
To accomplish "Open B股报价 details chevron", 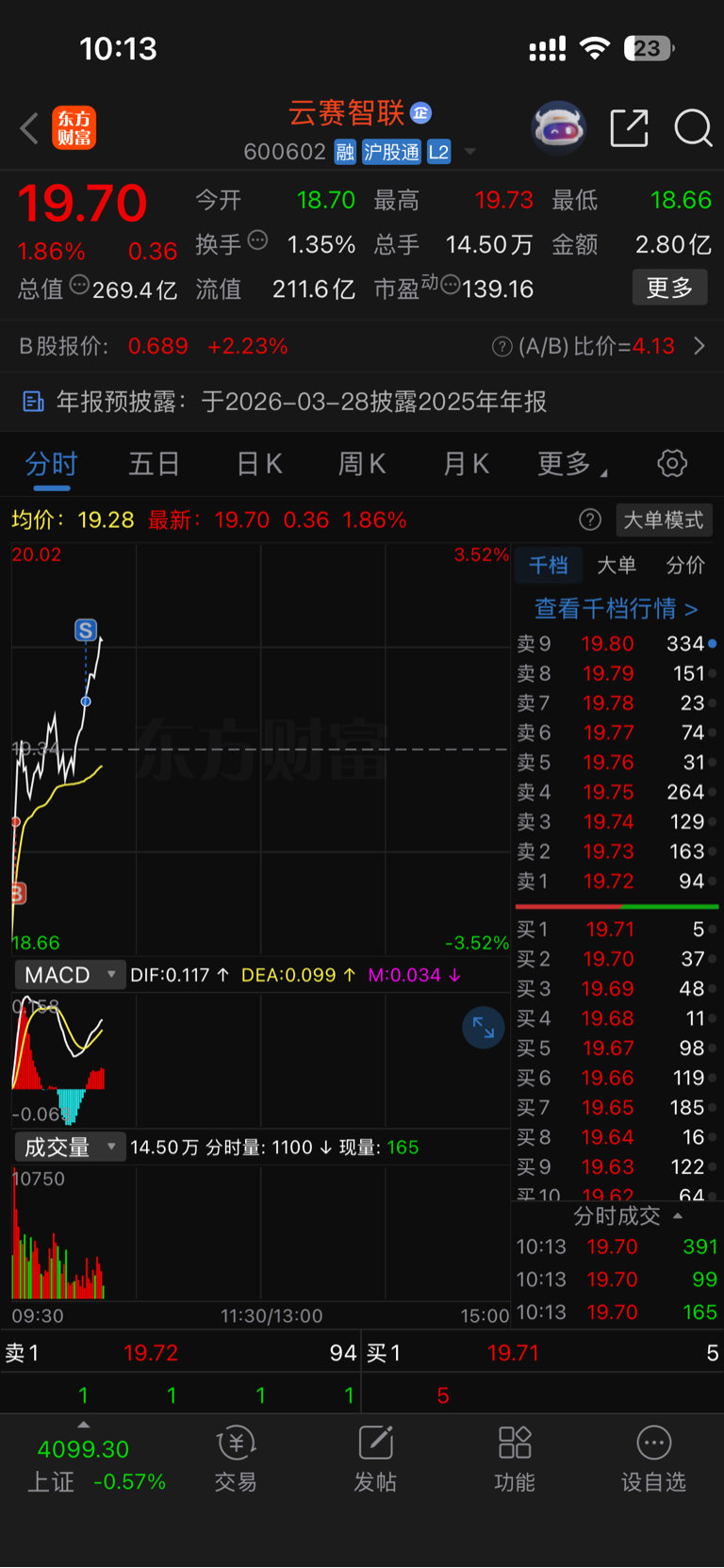I will [x=699, y=347].
